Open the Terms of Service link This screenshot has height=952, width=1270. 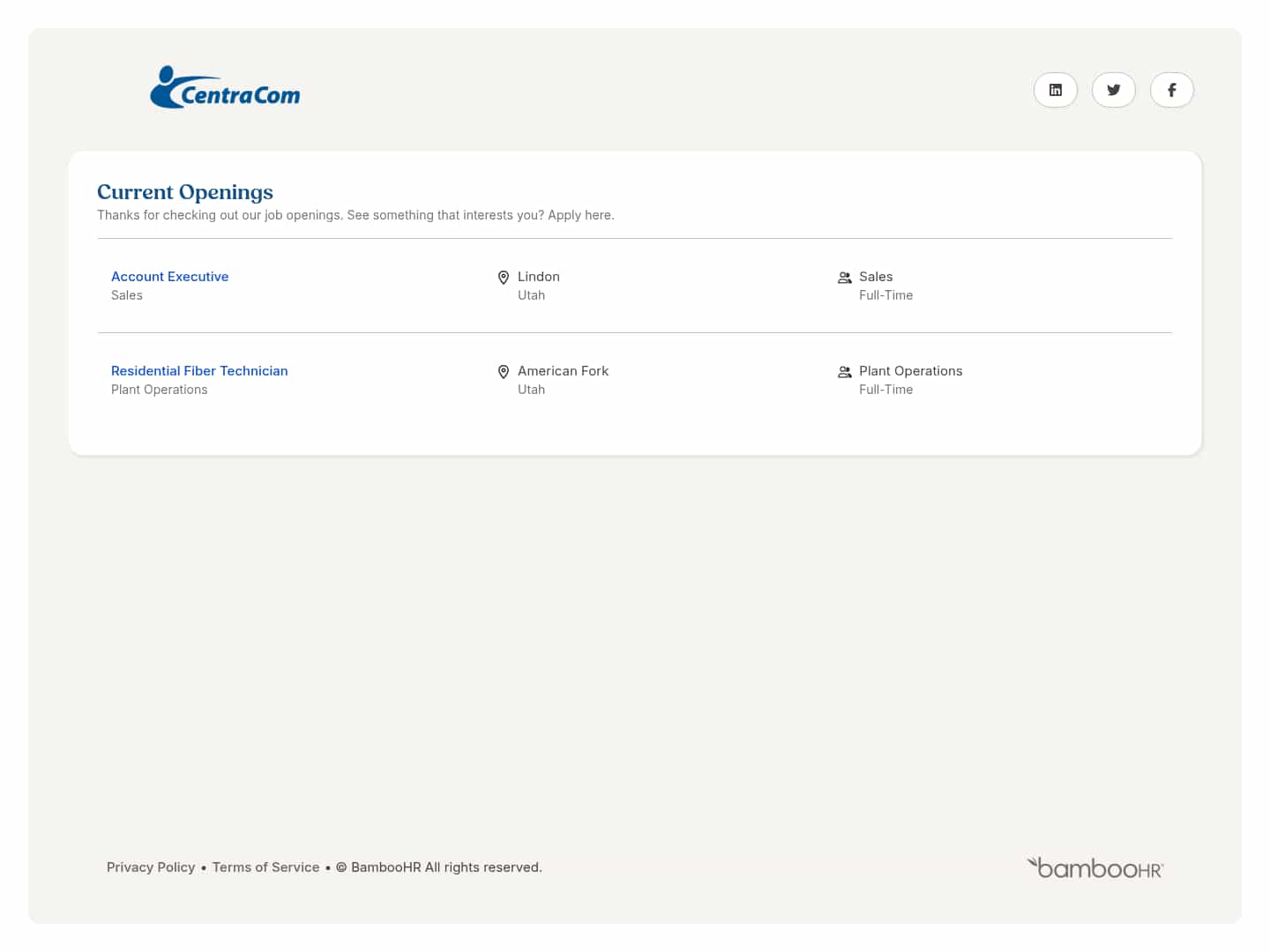click(x=266, y=867)
